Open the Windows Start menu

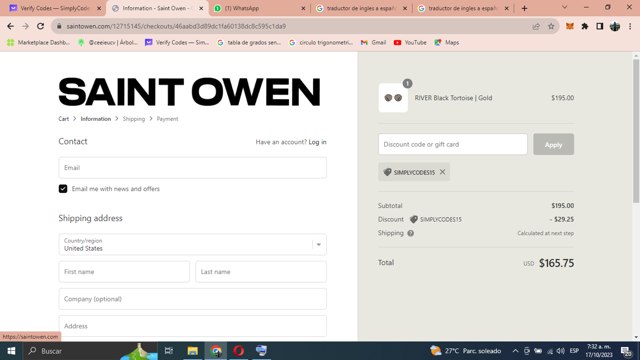pos(11,351)
